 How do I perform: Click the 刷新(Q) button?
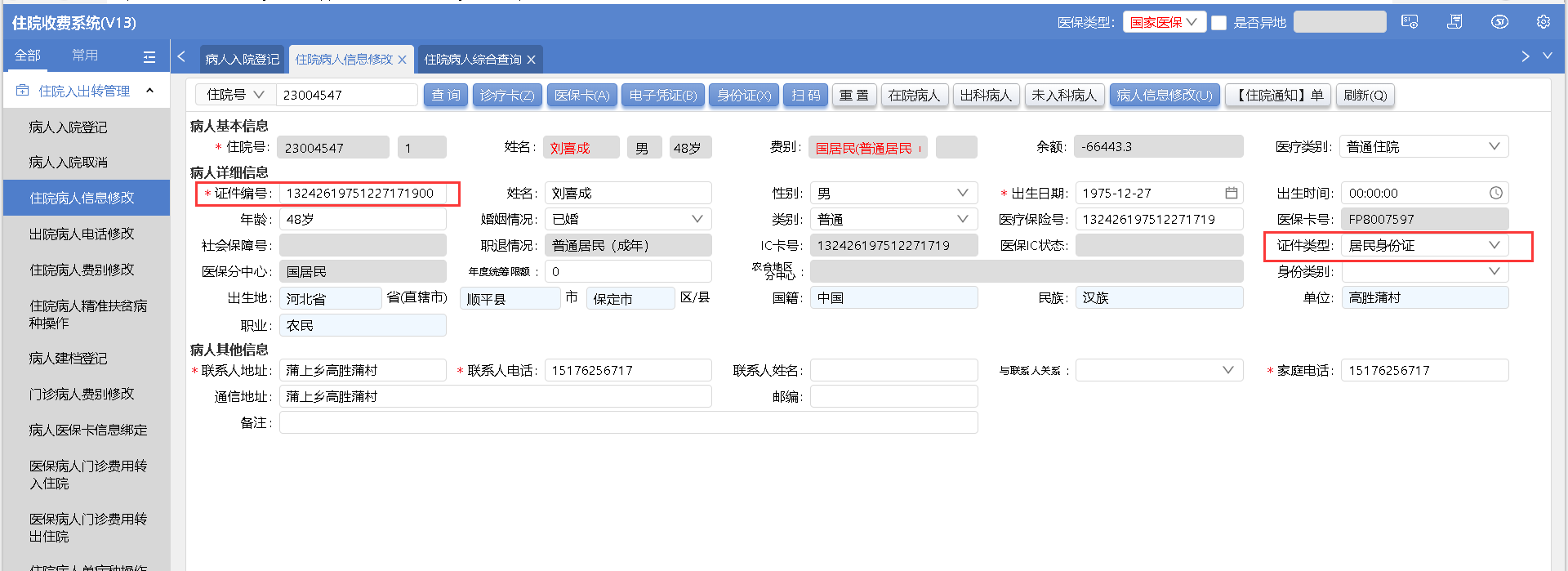tap(1365, 96)
